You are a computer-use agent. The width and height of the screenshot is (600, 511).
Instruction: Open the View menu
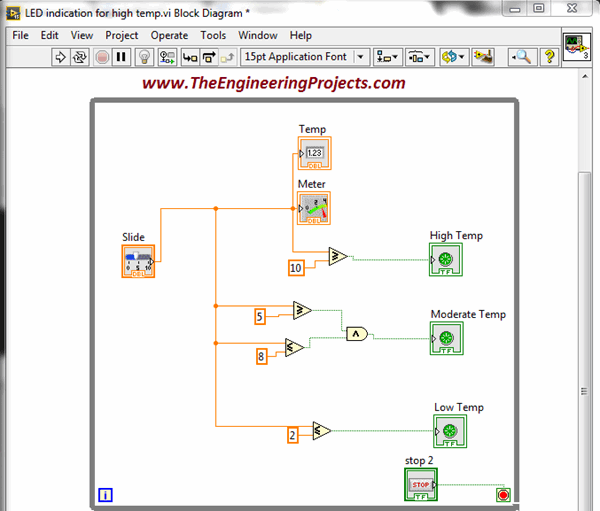click(x=82, y=36)
